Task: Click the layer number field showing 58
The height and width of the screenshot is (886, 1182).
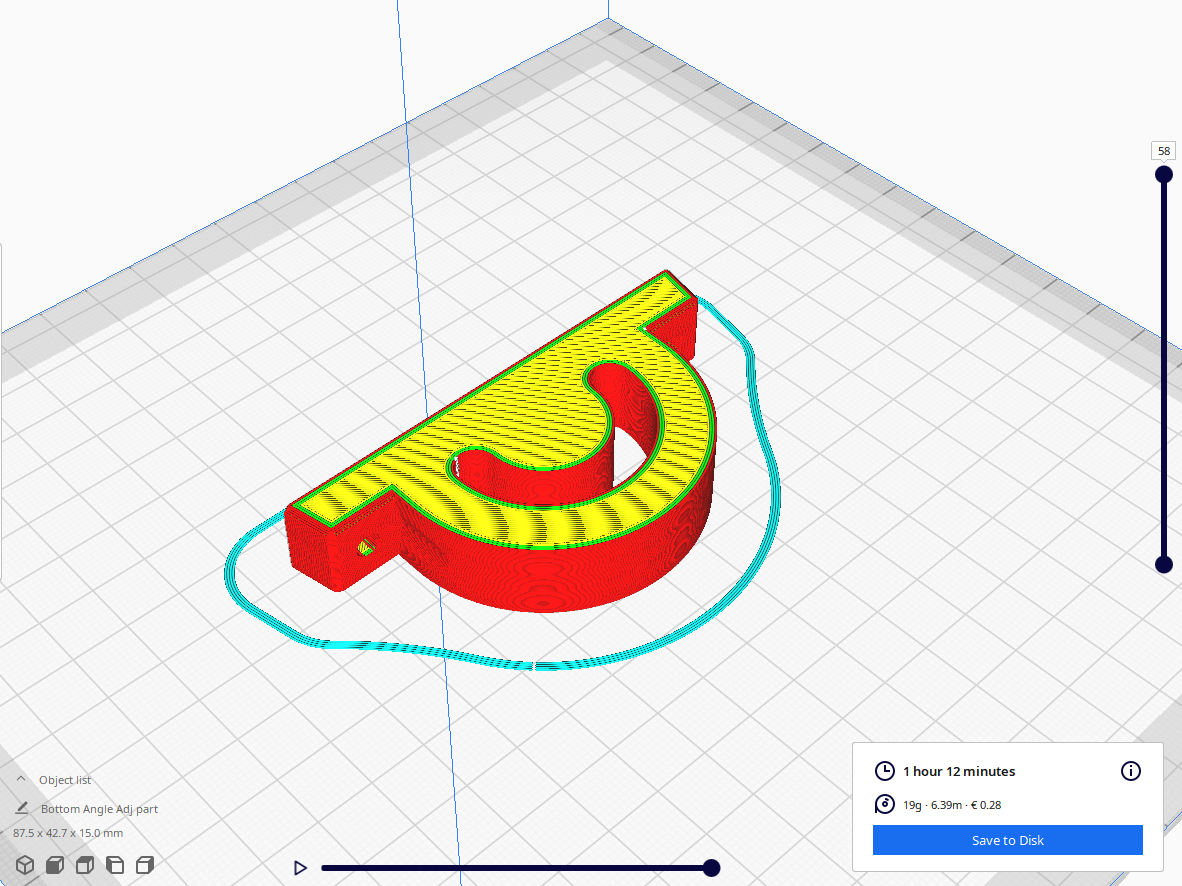Action: [x=1164, y=151]
